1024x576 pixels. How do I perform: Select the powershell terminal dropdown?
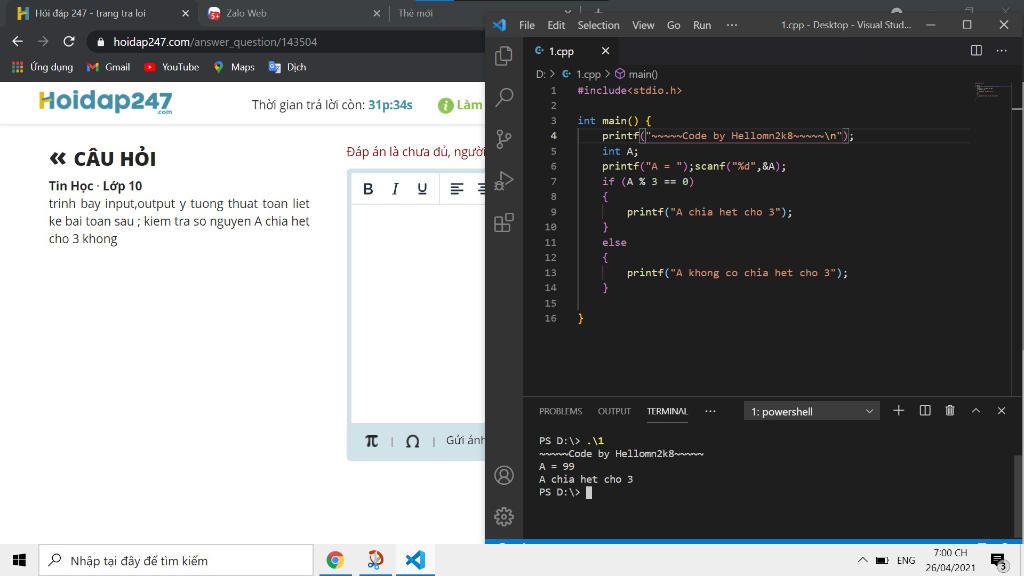(x=812, y=411)
